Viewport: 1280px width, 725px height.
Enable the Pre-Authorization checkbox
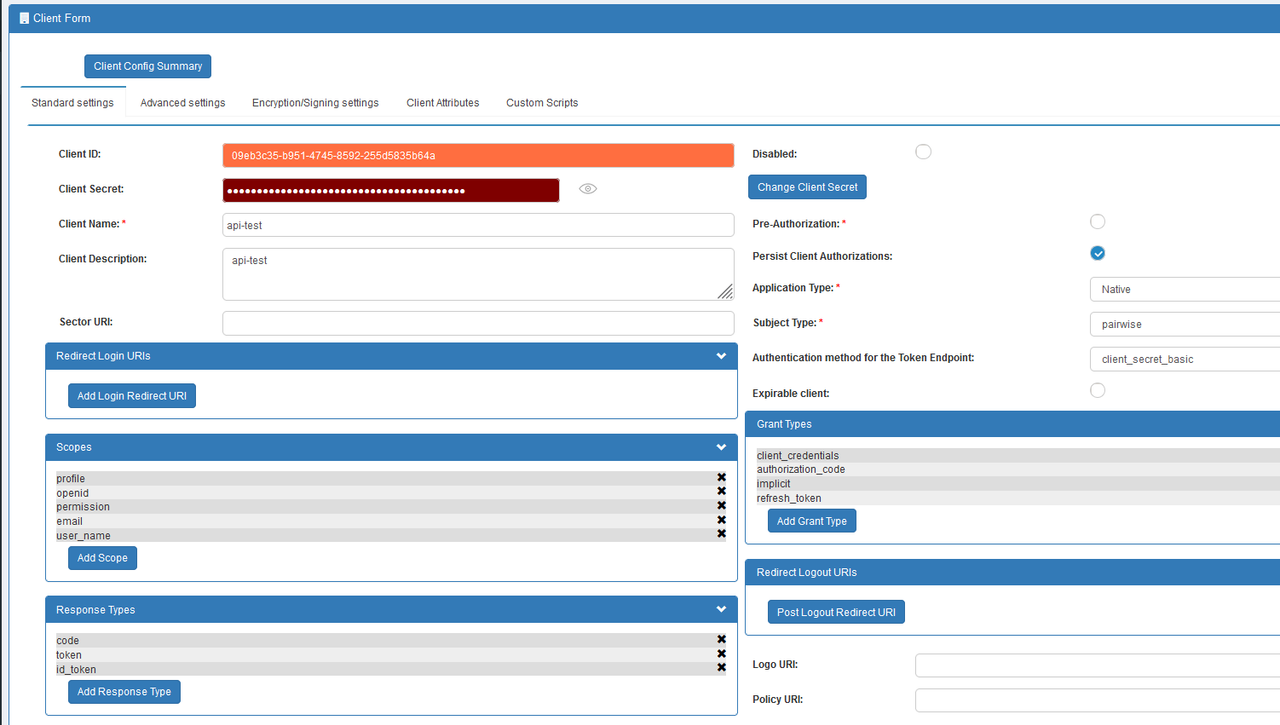(x=1097, y=221)
